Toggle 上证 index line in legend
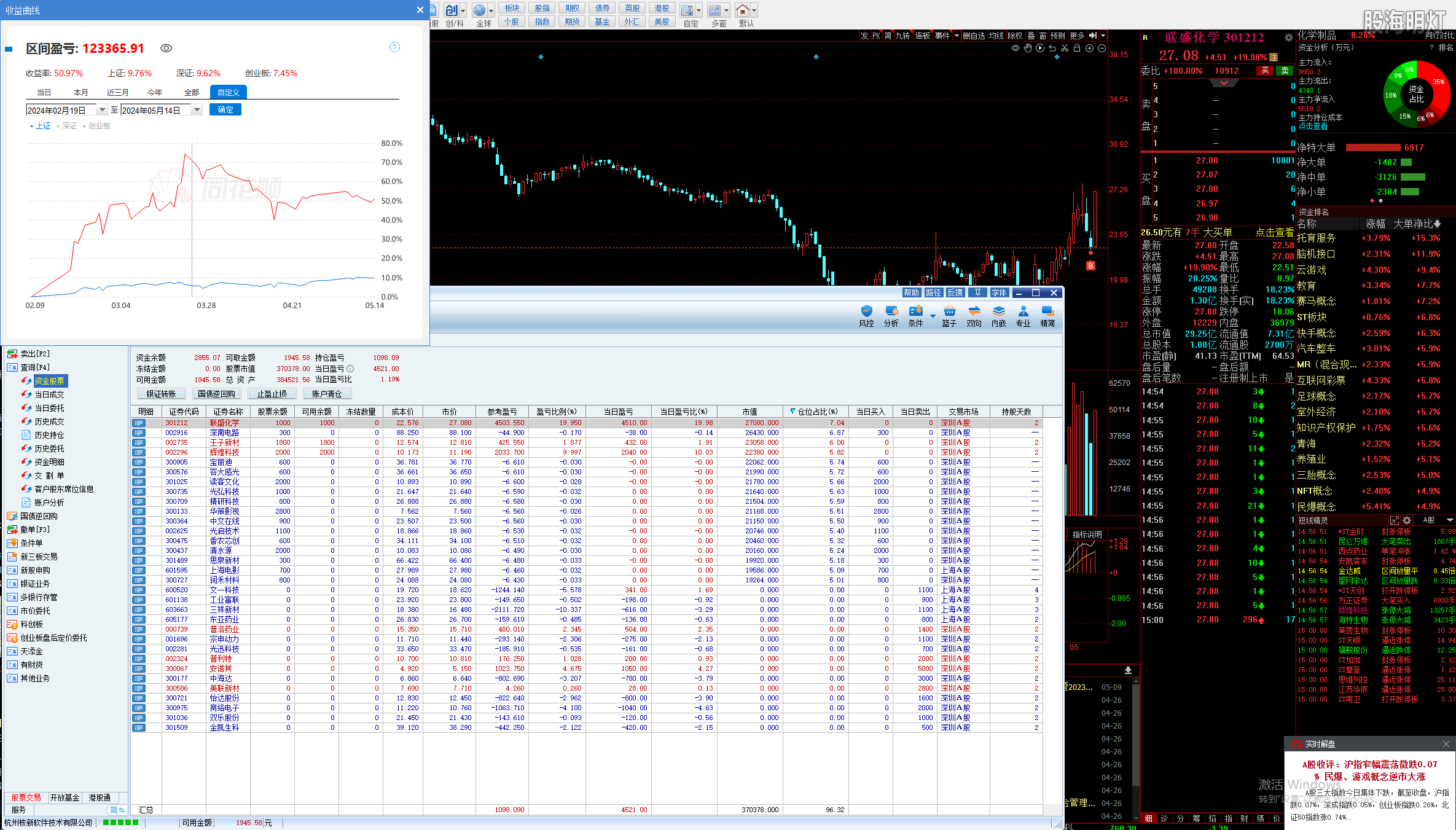The width and height of the screenshot is (1456, 830). (x=40, y=126)
